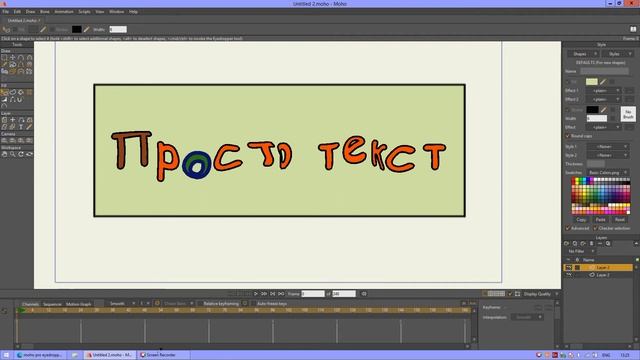Open the No Filter layers dropdown
Viewport: 640px width, 360px height.
point(581,251)
